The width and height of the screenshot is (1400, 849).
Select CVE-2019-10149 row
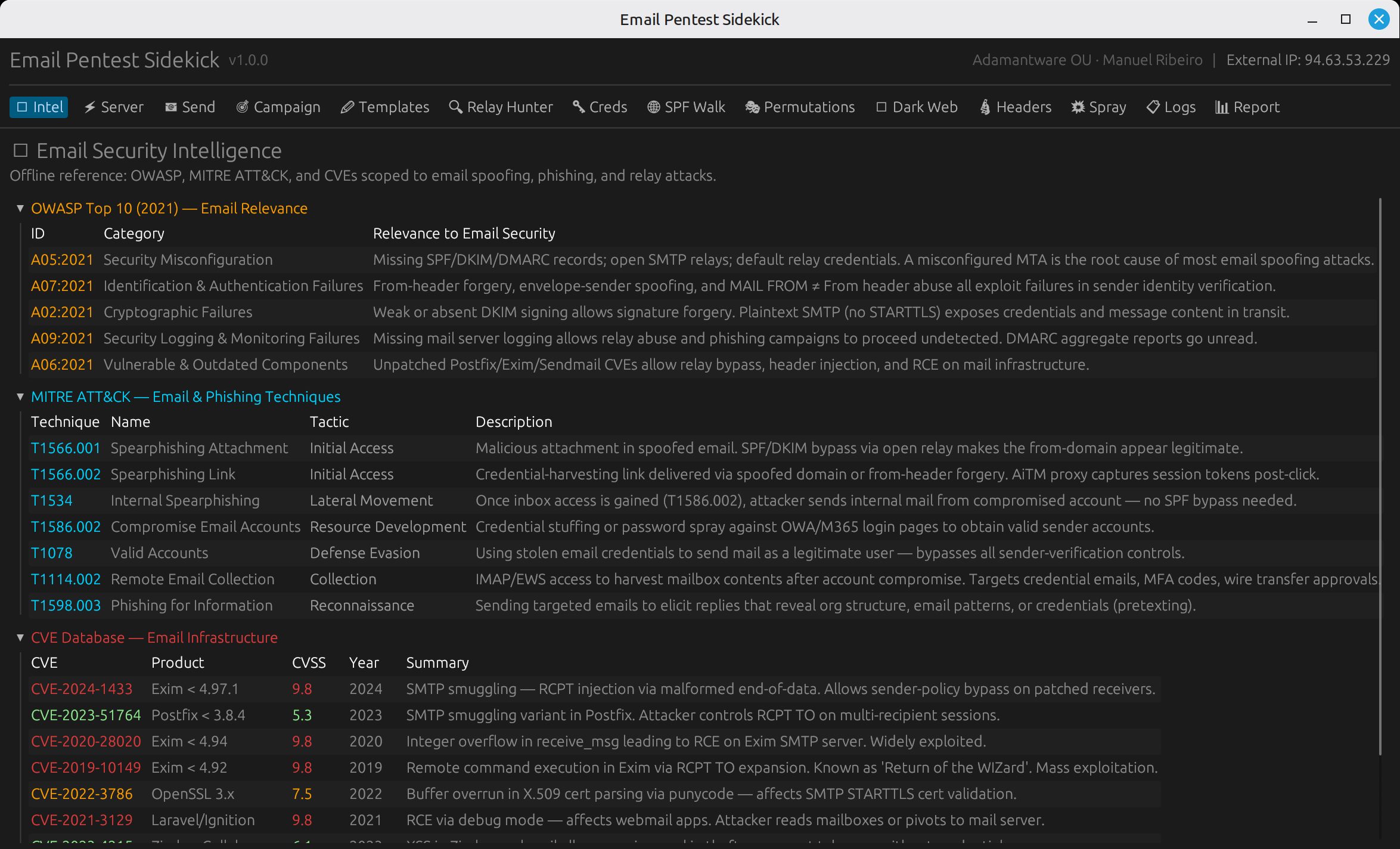pyautogui.click(x=595, y=767)
